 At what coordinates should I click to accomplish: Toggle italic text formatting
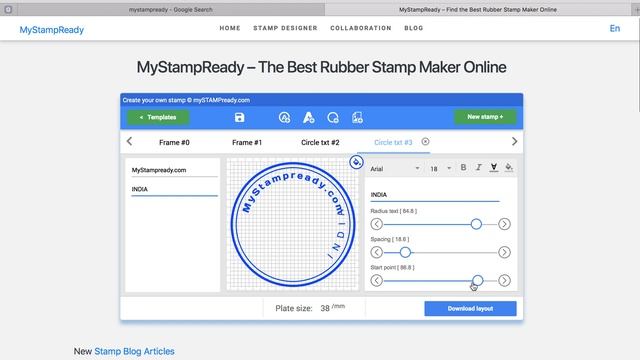click(478, 167)
